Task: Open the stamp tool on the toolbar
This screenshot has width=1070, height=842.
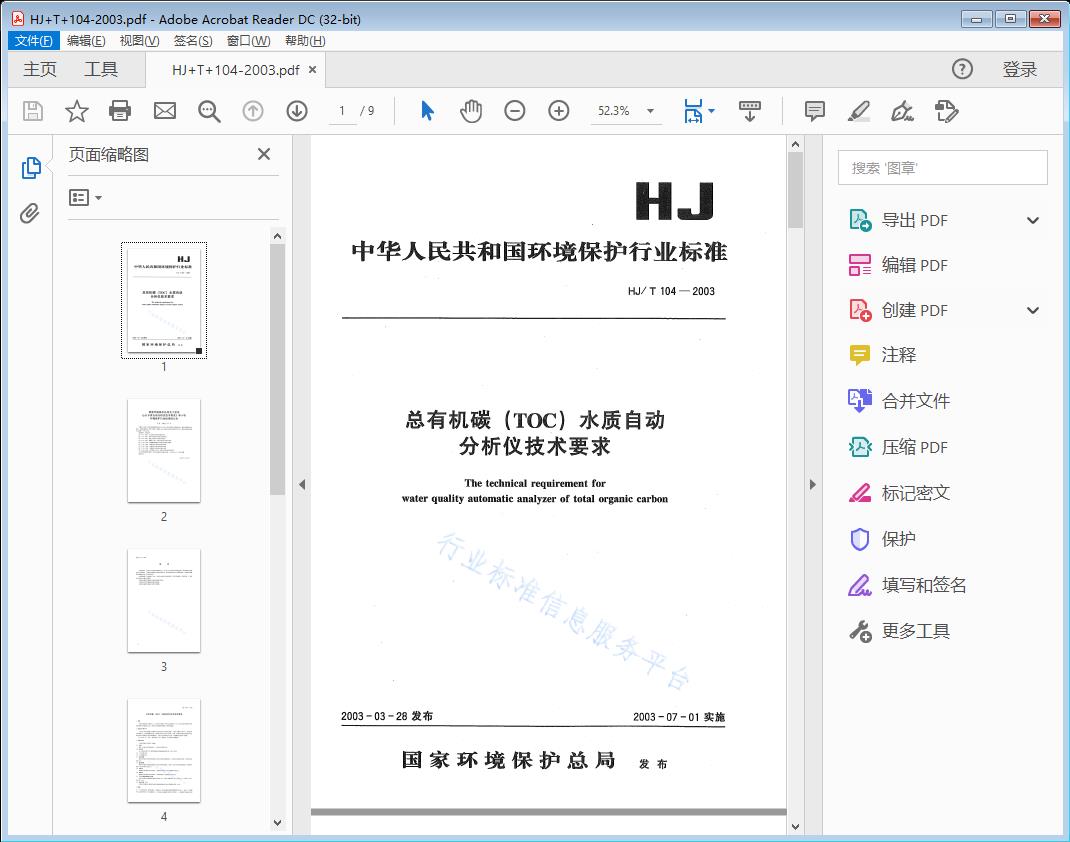Action: point(947,111)
